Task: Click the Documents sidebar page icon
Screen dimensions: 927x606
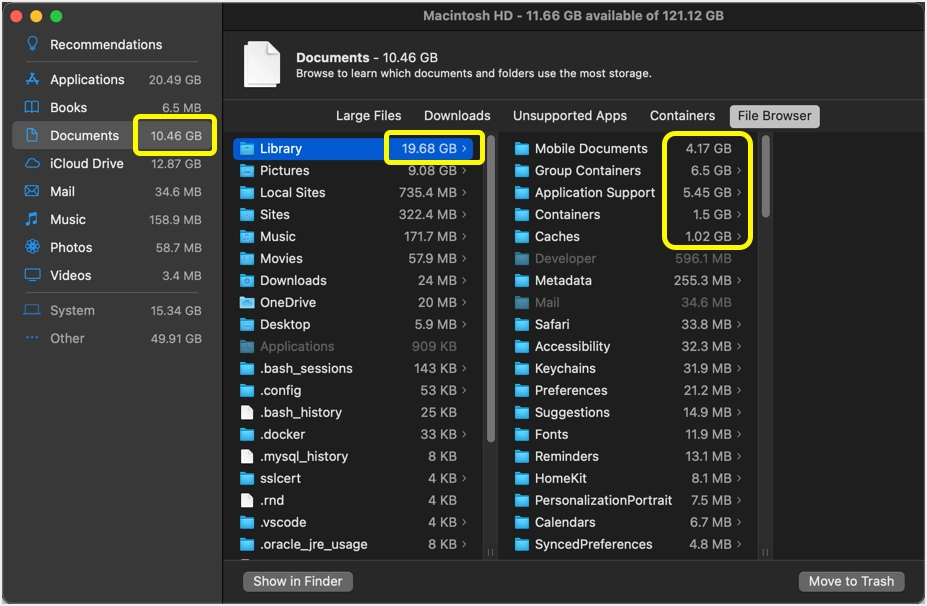Action: pyautogui.click(x=32, y=135)
